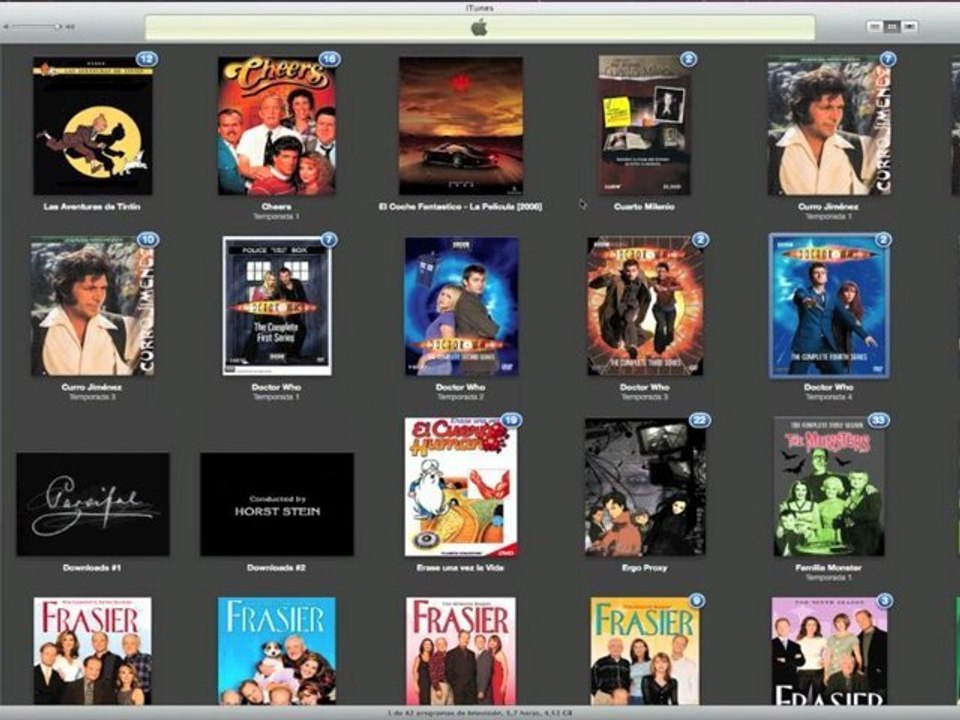960x720 pixels.
Task: Click the 'Downloads #1' label
Action: 92,568
